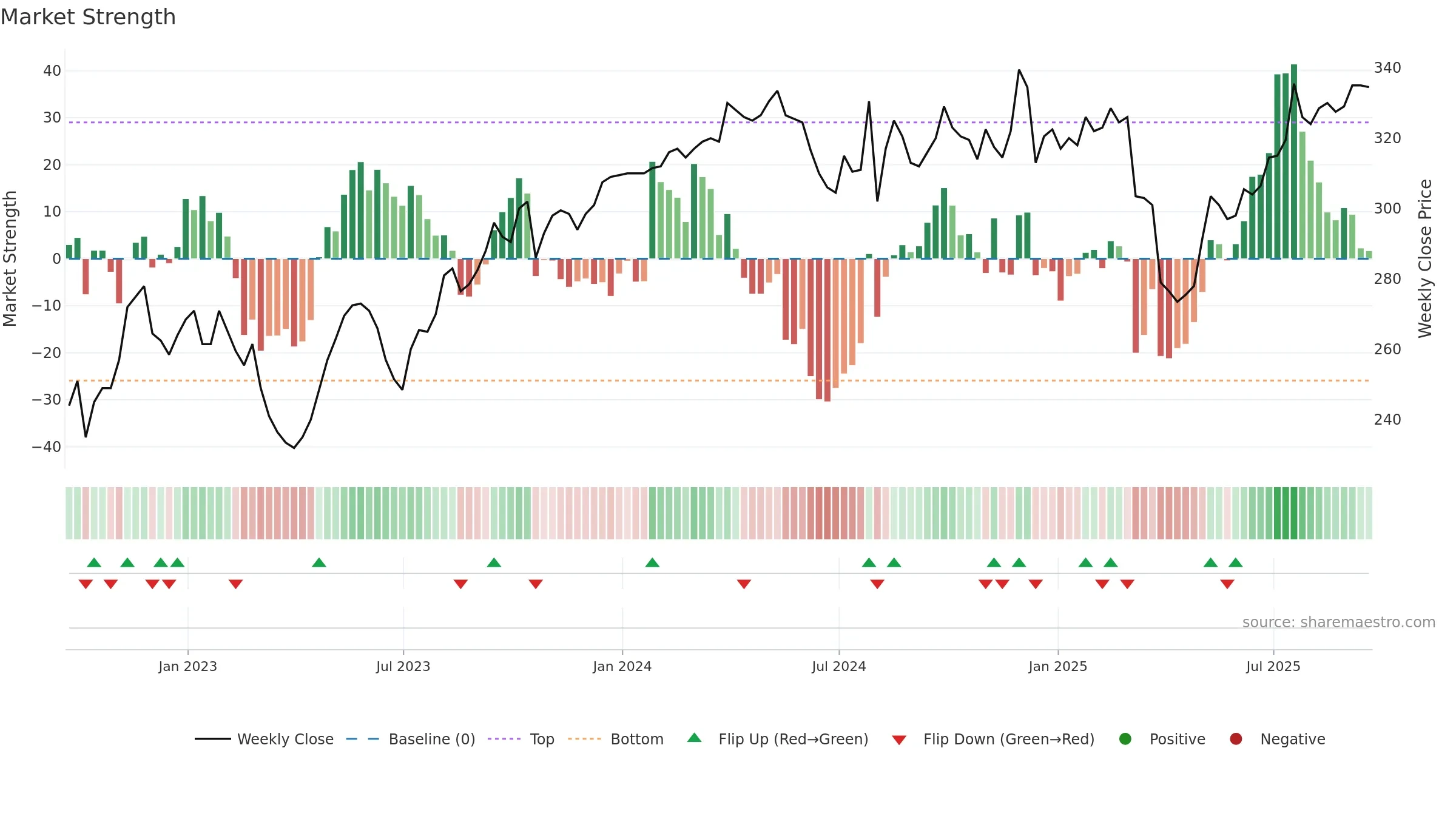
Task: Click the −40 strength axis tick label
Action: [47, 447]
